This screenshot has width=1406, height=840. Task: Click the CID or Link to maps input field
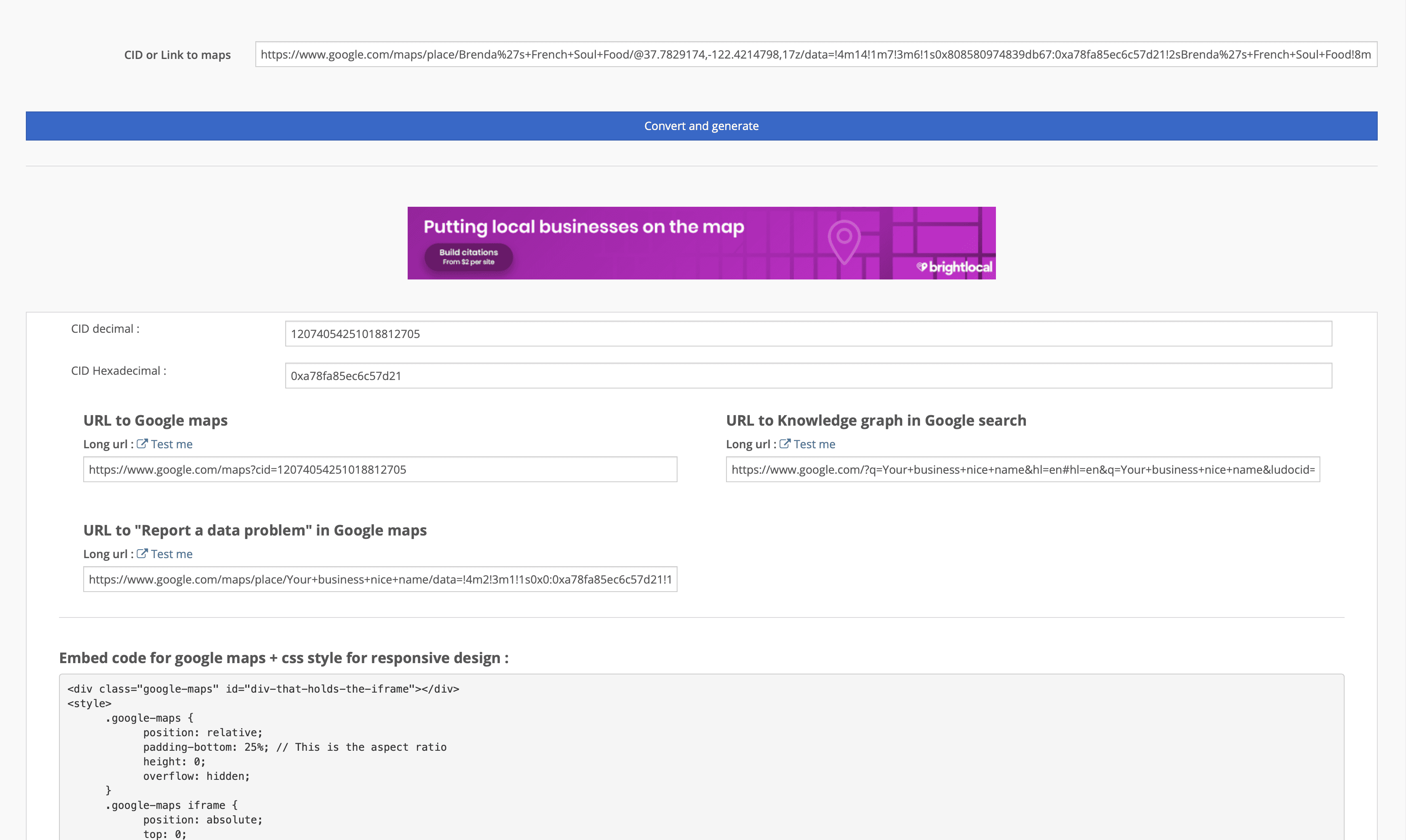pos(815,55)
